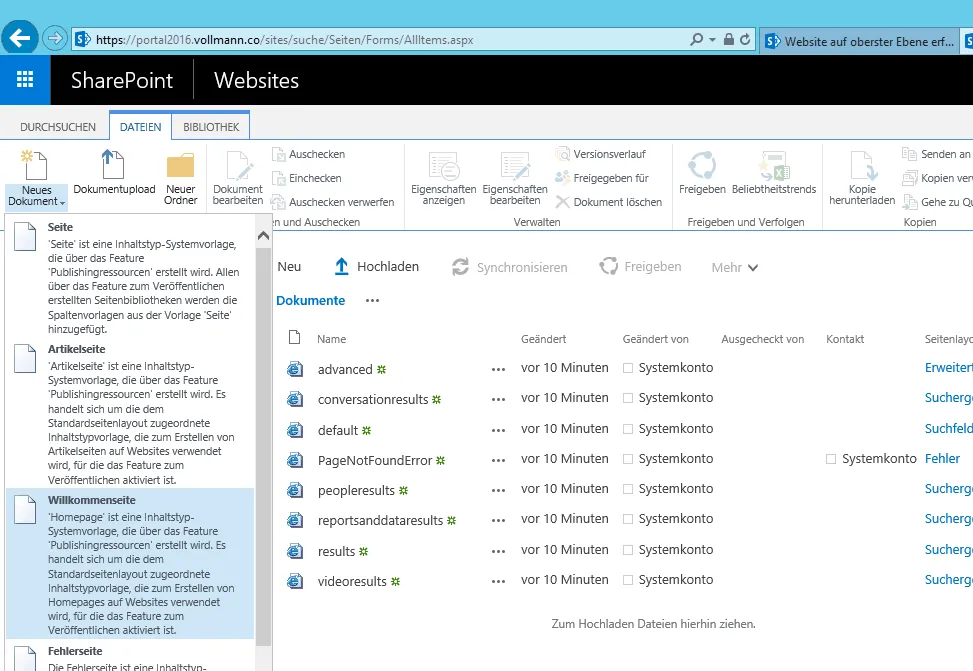Open the address bar search dropdown arrow
Screen dimensions: 973x671
point(712,40)
